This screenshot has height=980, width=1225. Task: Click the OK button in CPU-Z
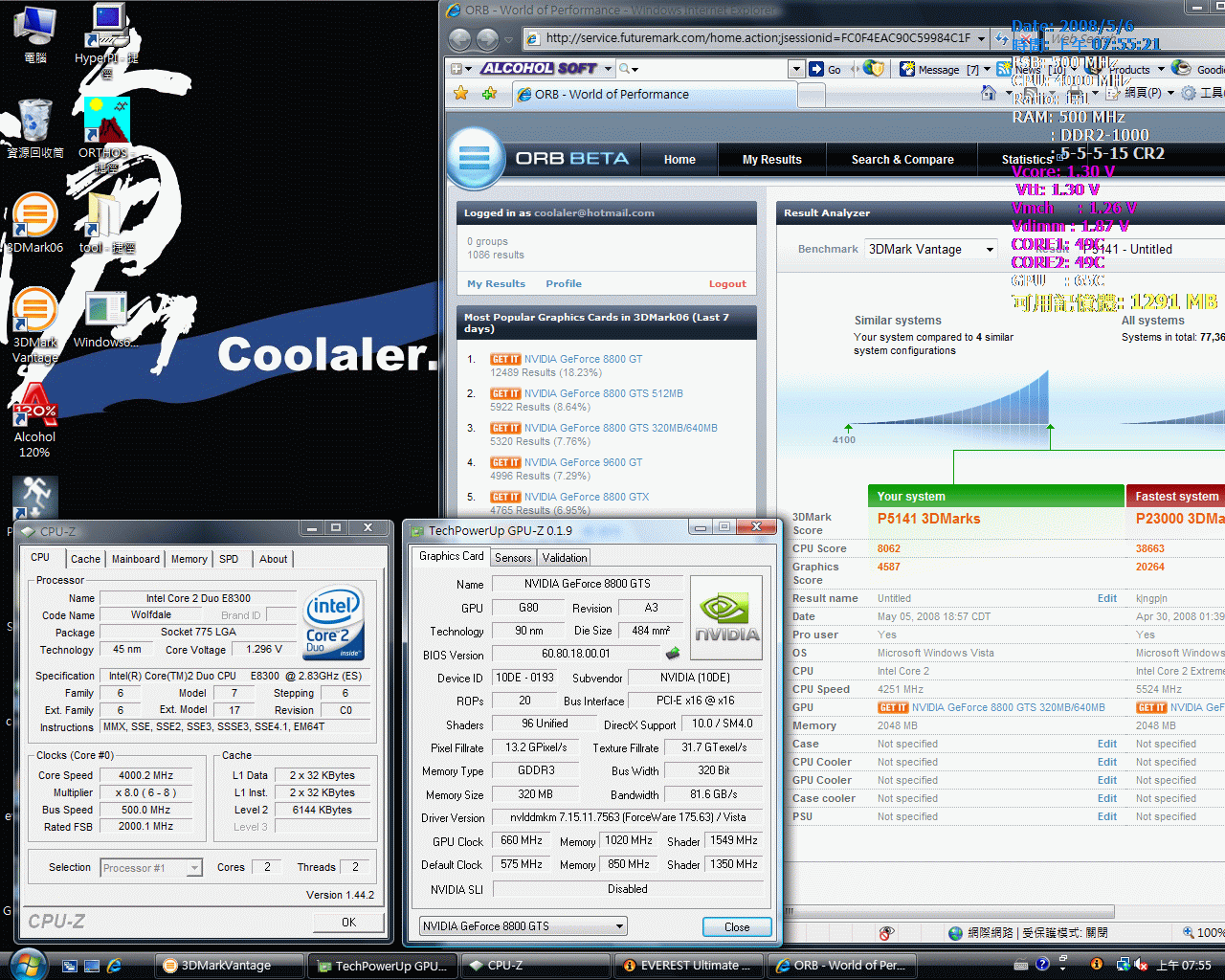coord(348,923)
